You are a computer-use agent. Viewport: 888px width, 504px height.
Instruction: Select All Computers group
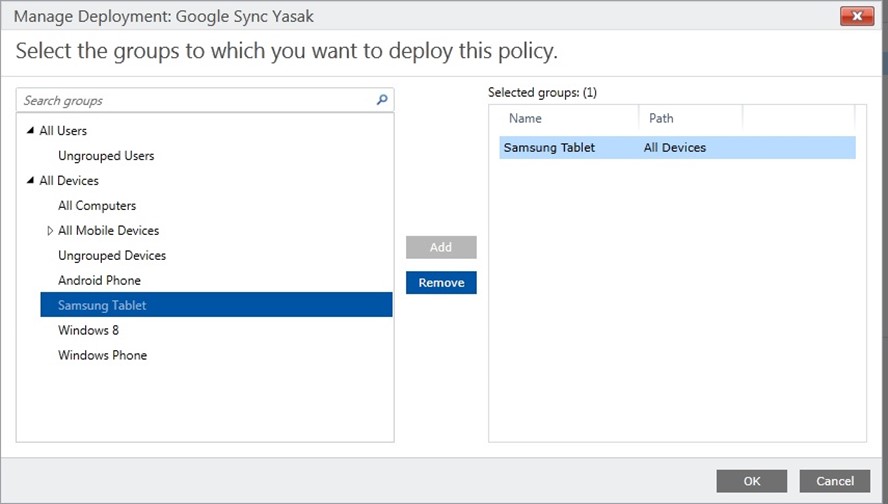(97, 206)
